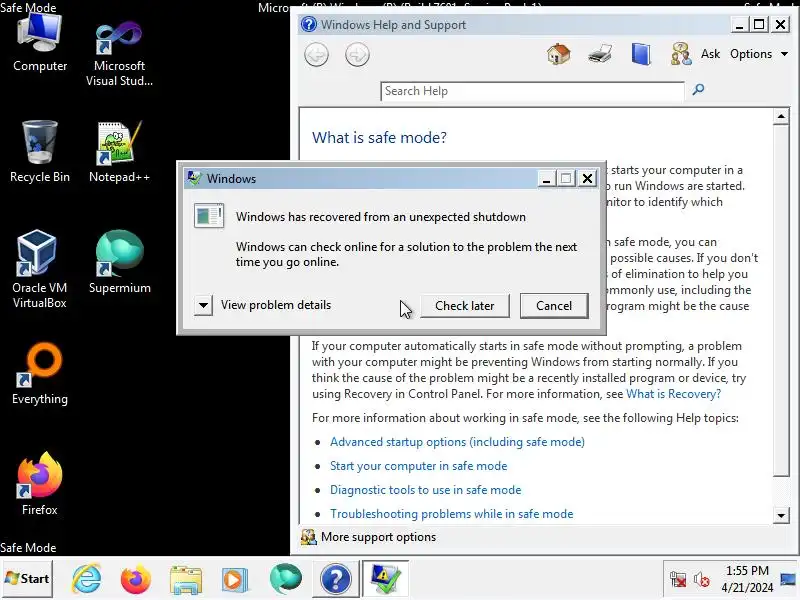The image size is (800, 600).
Task: Click Ask in the Help toolbar
Action: pyautogui.click(x=710, y=54)
